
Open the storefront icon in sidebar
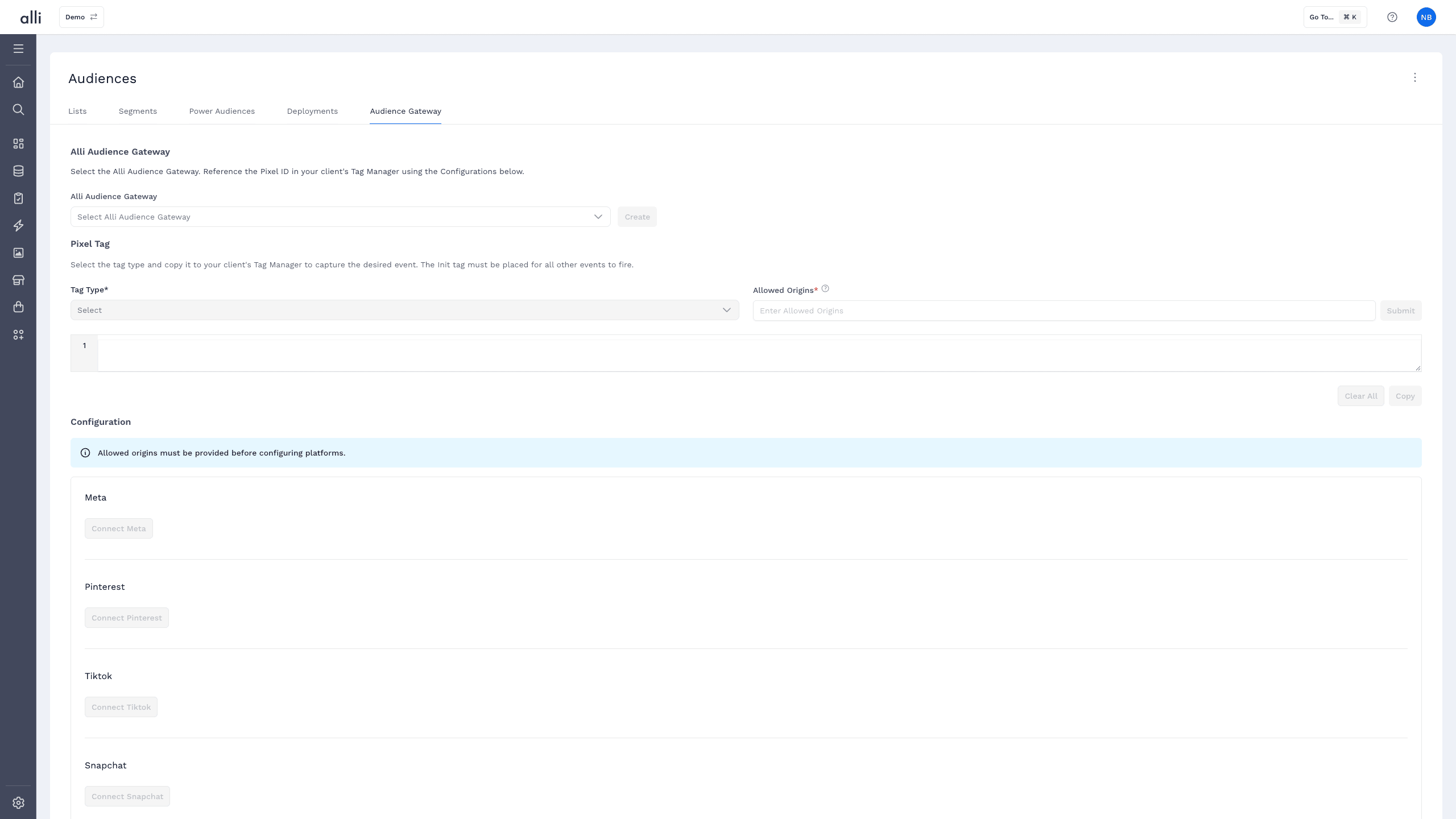pyautogui.click(x=18, y=280)
